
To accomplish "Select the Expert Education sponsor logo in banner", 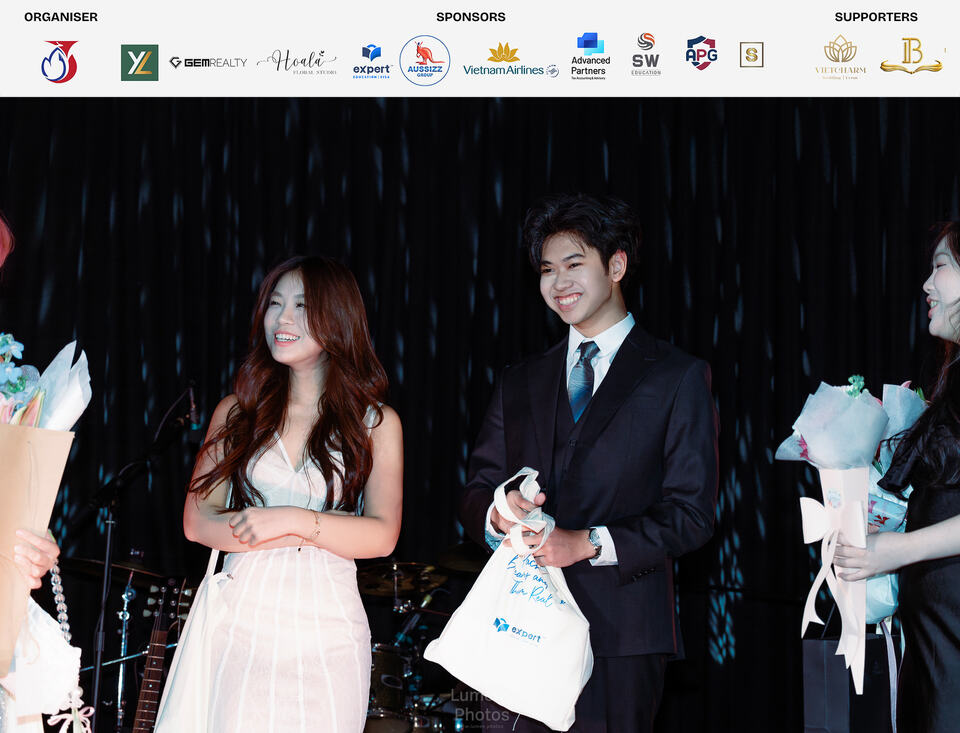I will coord(372,62).
